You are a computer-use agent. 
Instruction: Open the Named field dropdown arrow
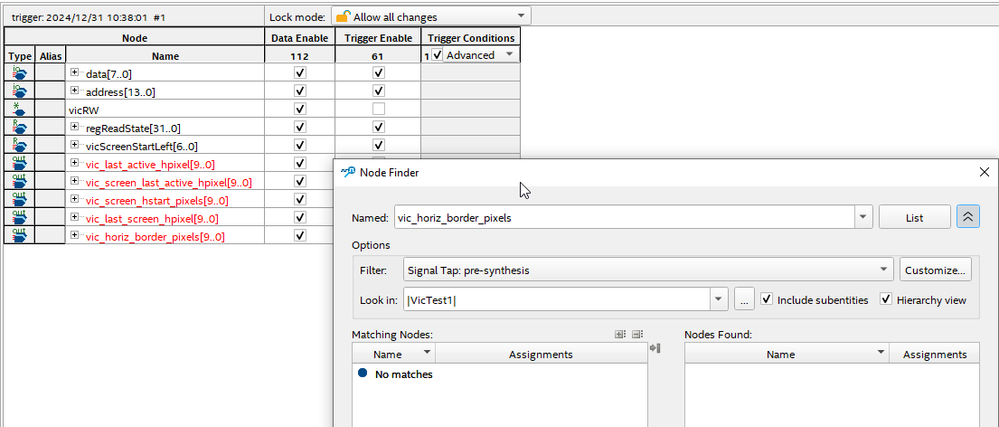click(x=863, y=217)
